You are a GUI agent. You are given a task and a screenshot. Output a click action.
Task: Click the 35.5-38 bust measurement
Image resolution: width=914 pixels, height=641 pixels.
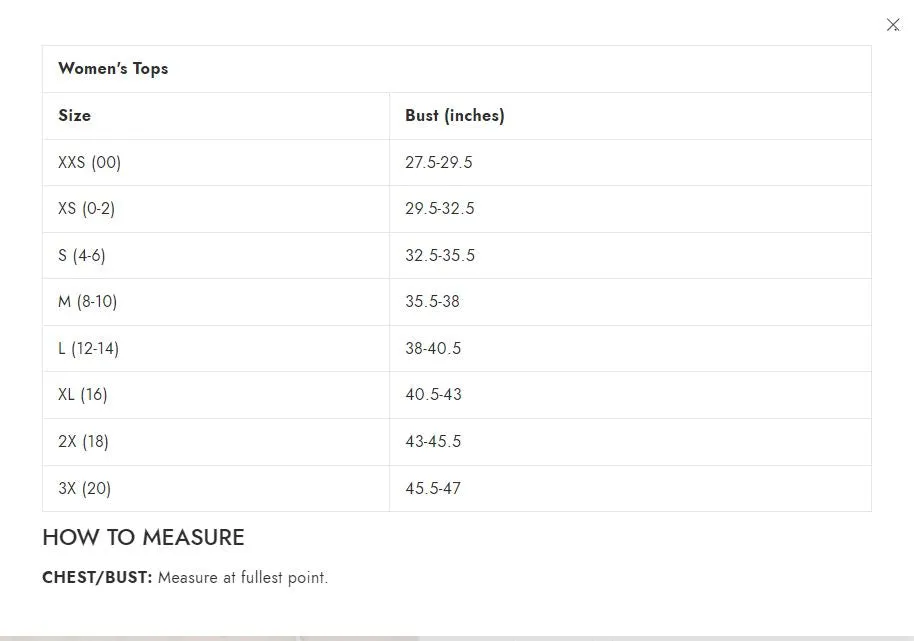432,301
